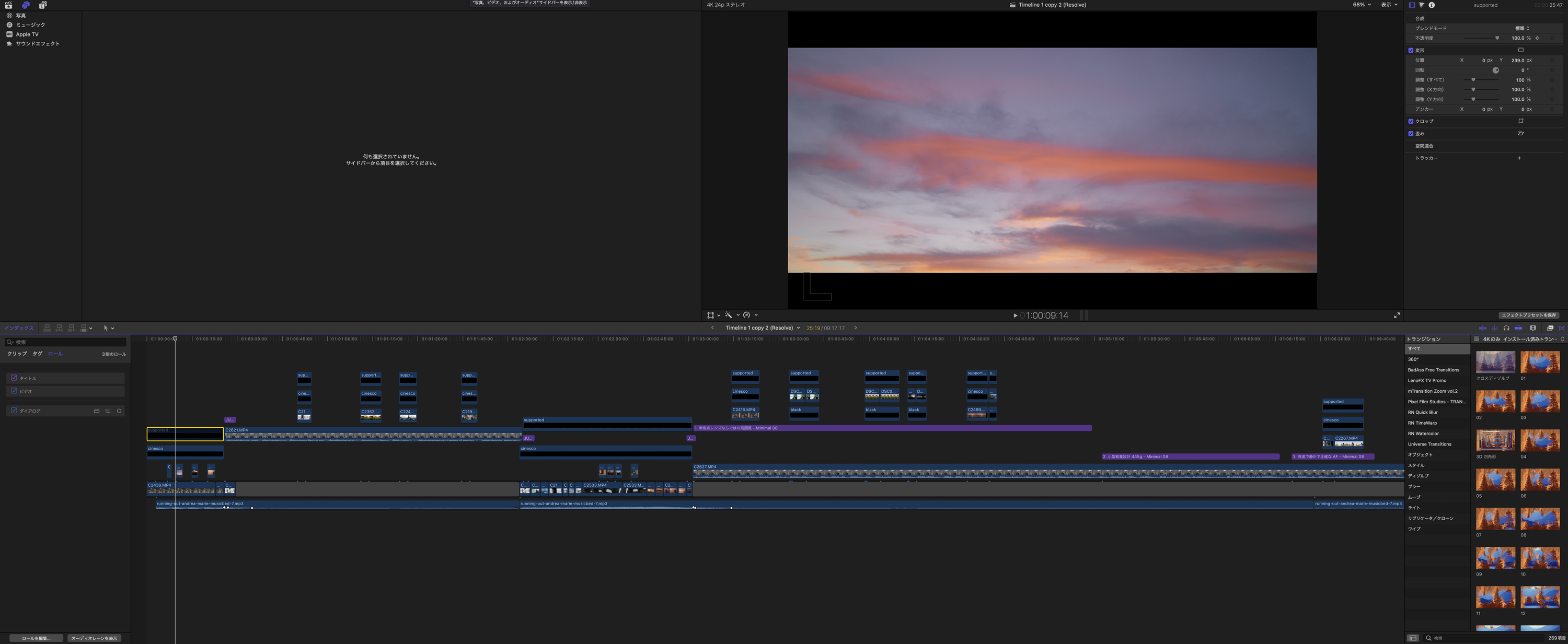Image resolution: width=1568 pixels, height=644 pixels.
Task: Expand the Timeline 1 copy 2 project dropdown
Action: pyautogui.click(x=798, y=328)
